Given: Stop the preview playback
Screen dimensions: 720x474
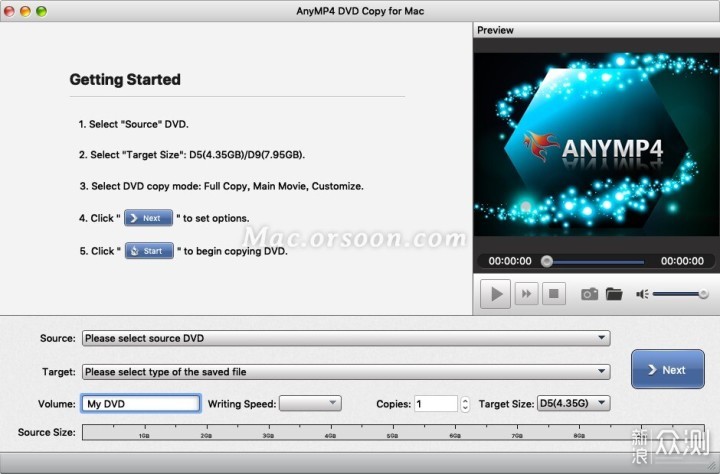Looking at the screenshot, I should (554, 293).
